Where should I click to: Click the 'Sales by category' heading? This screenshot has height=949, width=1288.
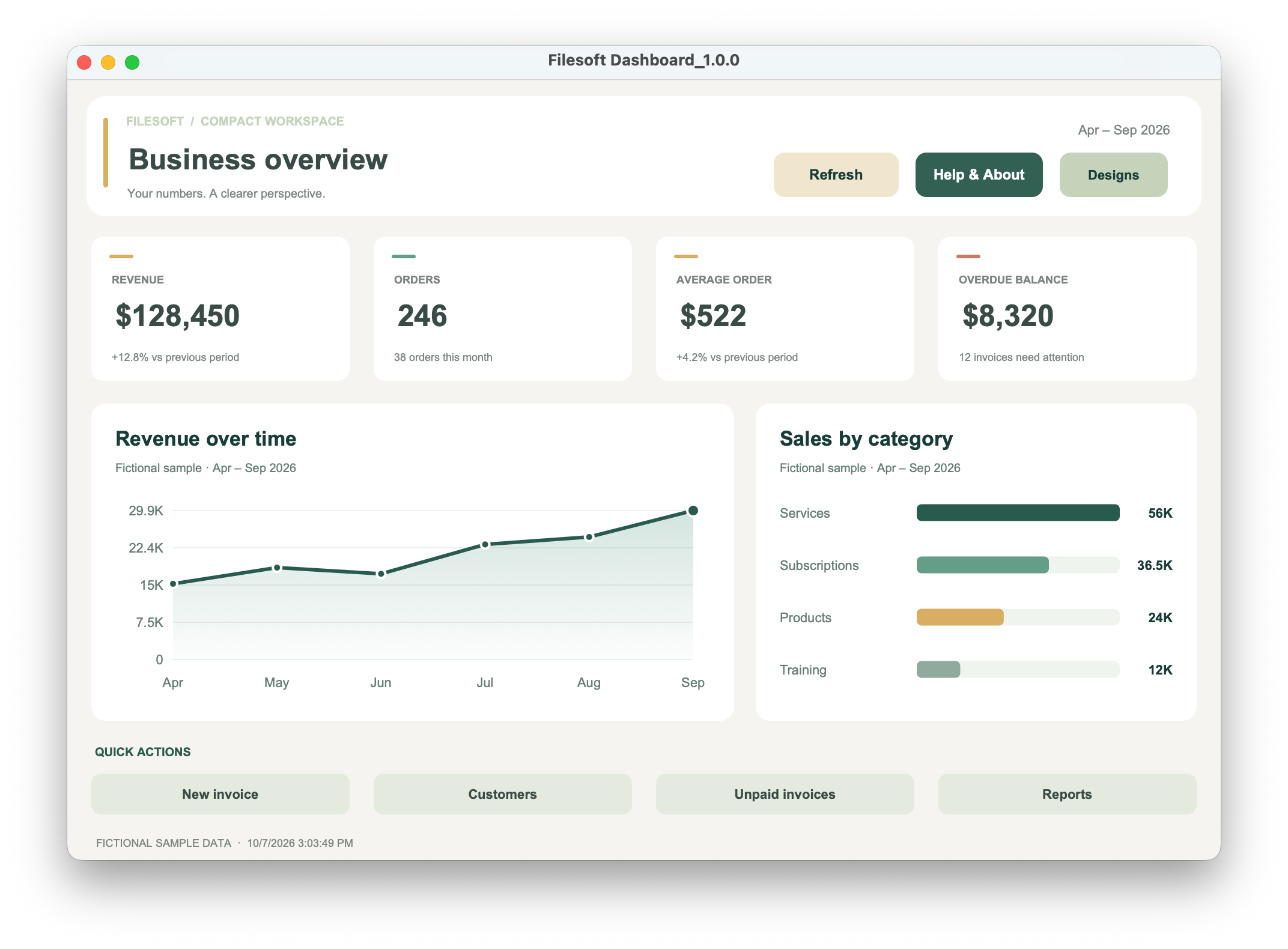click(866, 439)
